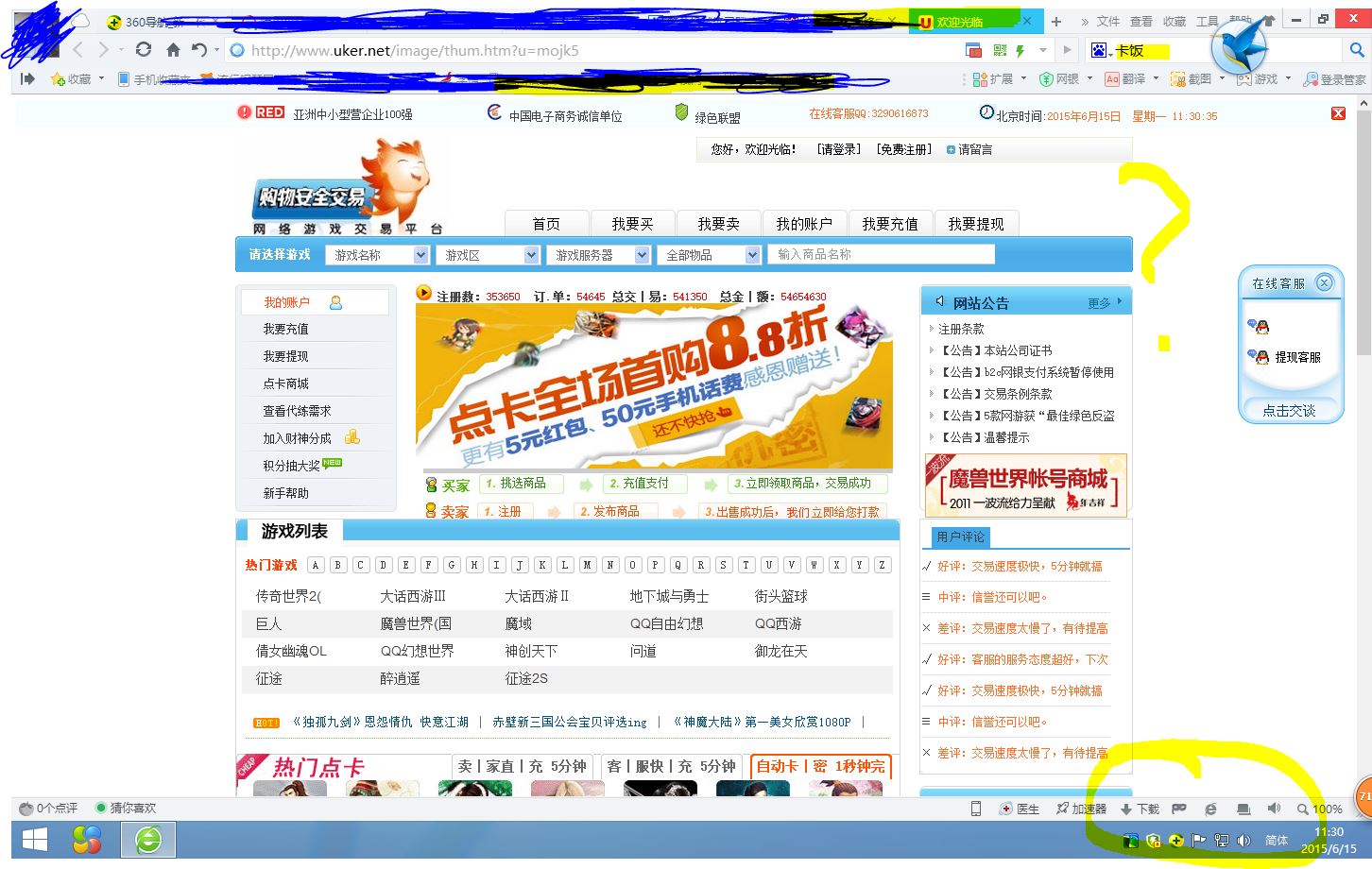Click the green lightning speed-mode icon
The height and width of the screenshot is (869, 1372).
tap(1020, 50)
